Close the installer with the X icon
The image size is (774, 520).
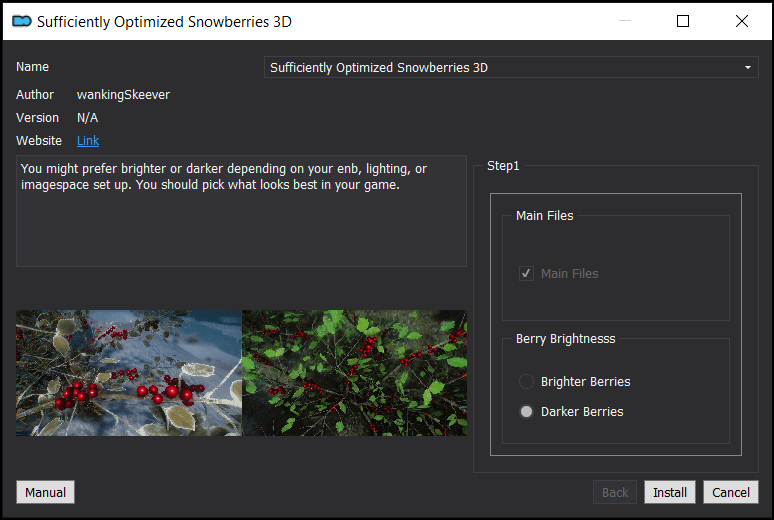pyautogui.click(x=741, y=21)
